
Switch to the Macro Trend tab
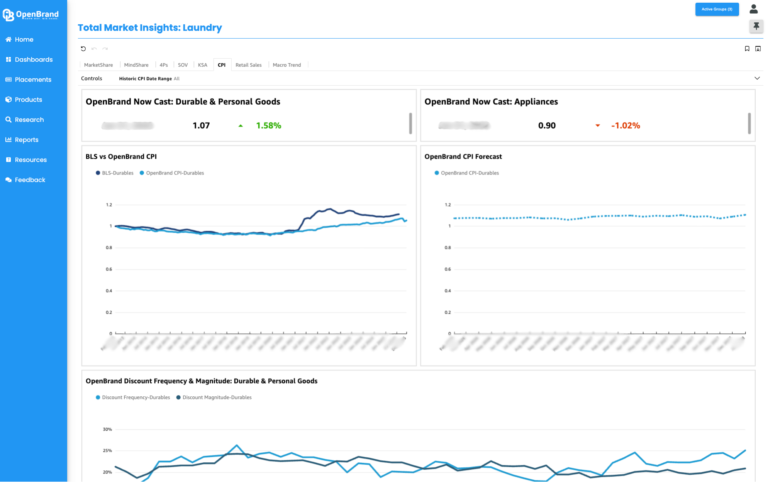pyautogui.click(x=287, y=65)
